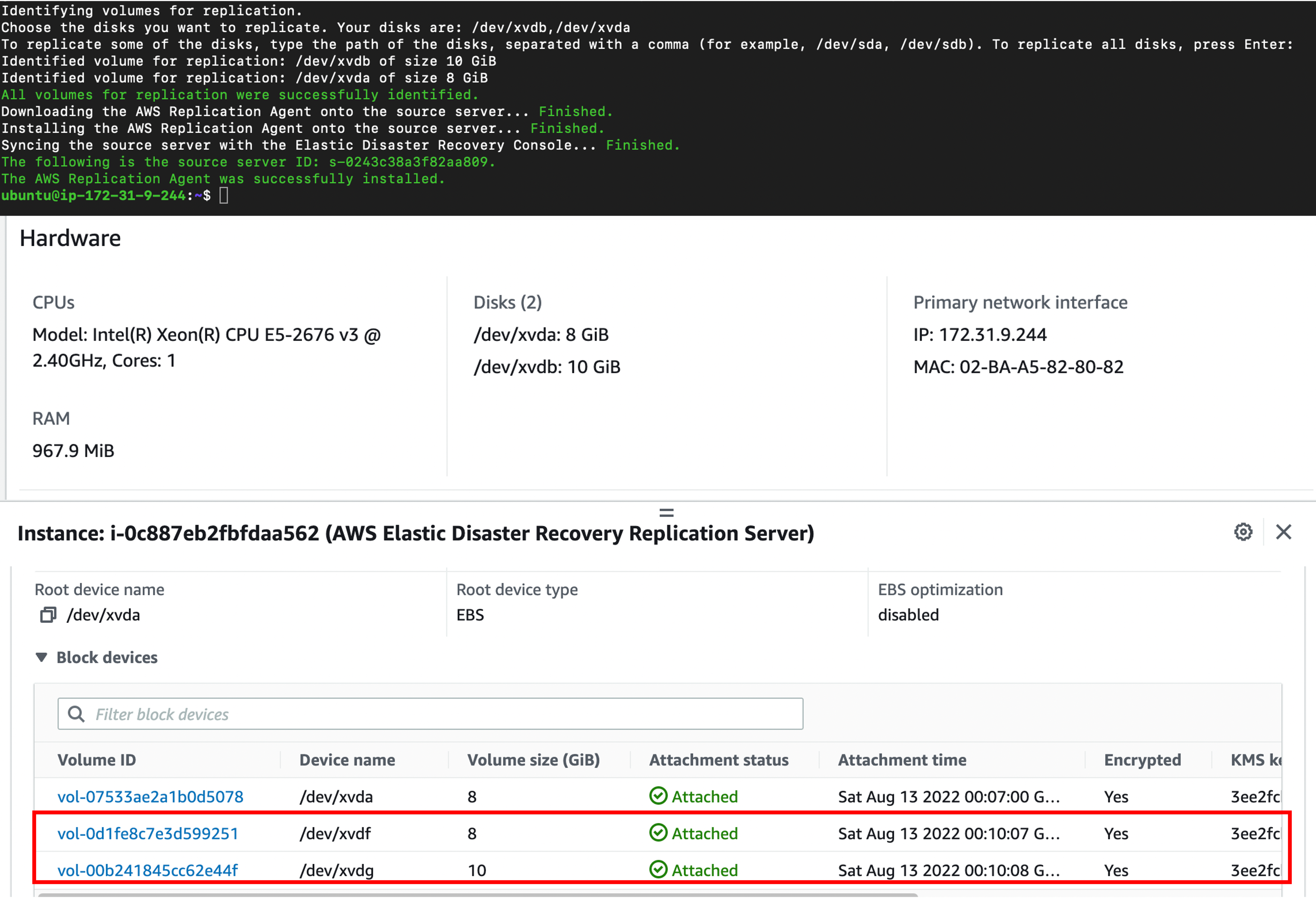Click the search magnifier icon

pos(76,714)
